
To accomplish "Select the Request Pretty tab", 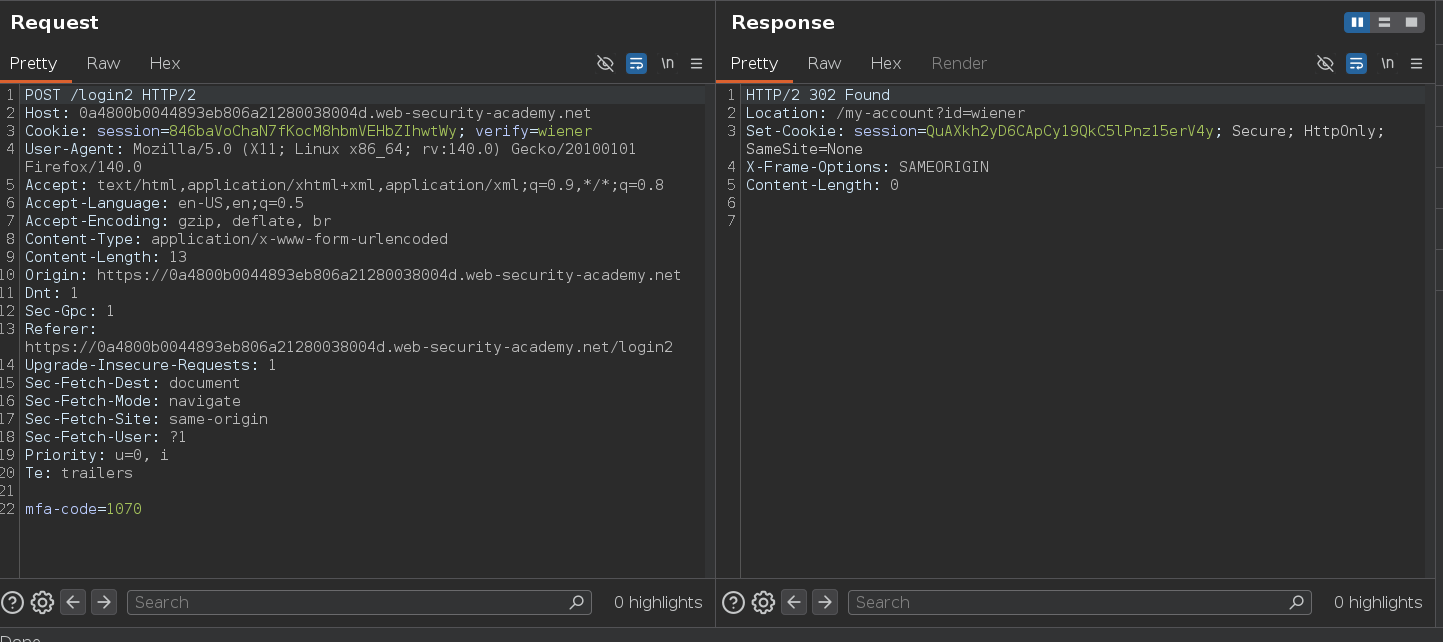I will (34, 63).
